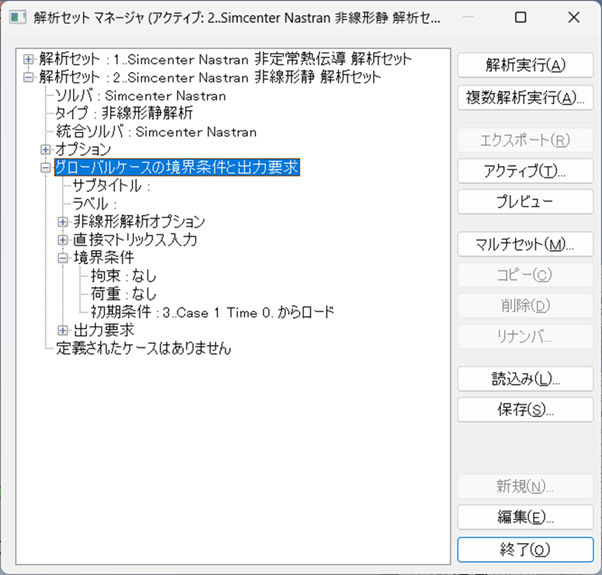Select 非線形解析オプション item
The width and height of the screenshot is (602, 575).
139,222
